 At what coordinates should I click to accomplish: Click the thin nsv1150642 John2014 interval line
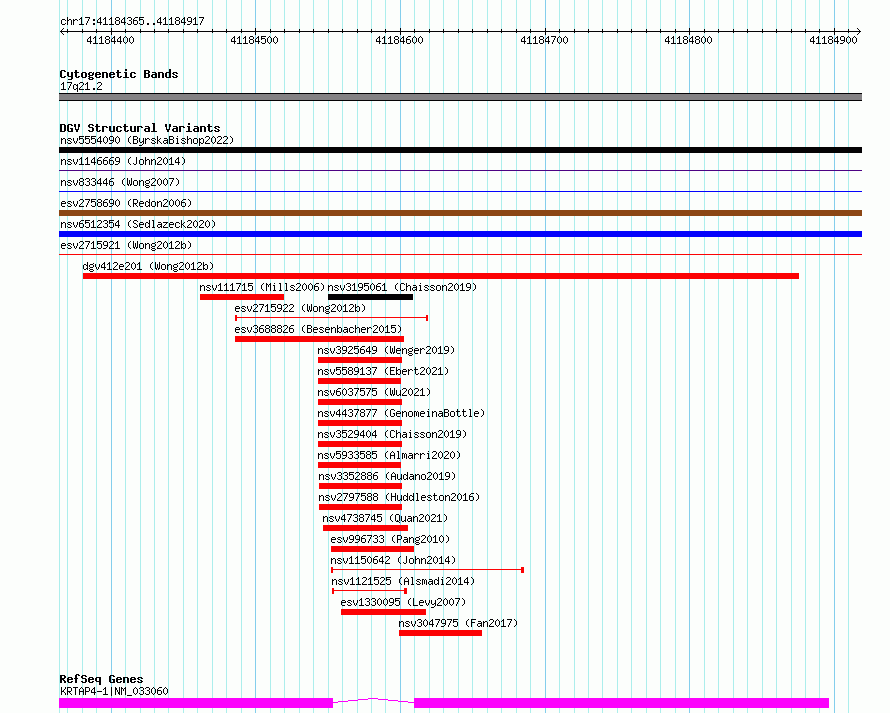point(427,570)
